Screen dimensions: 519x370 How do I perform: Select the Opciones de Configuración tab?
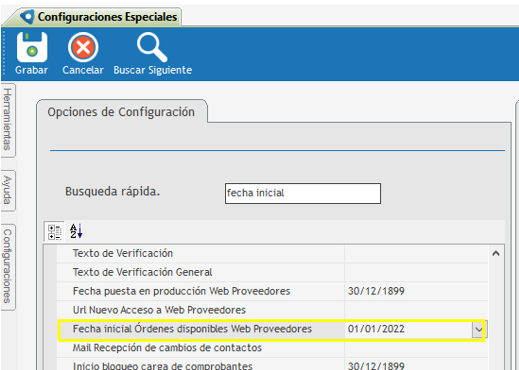tap(121, 112)
